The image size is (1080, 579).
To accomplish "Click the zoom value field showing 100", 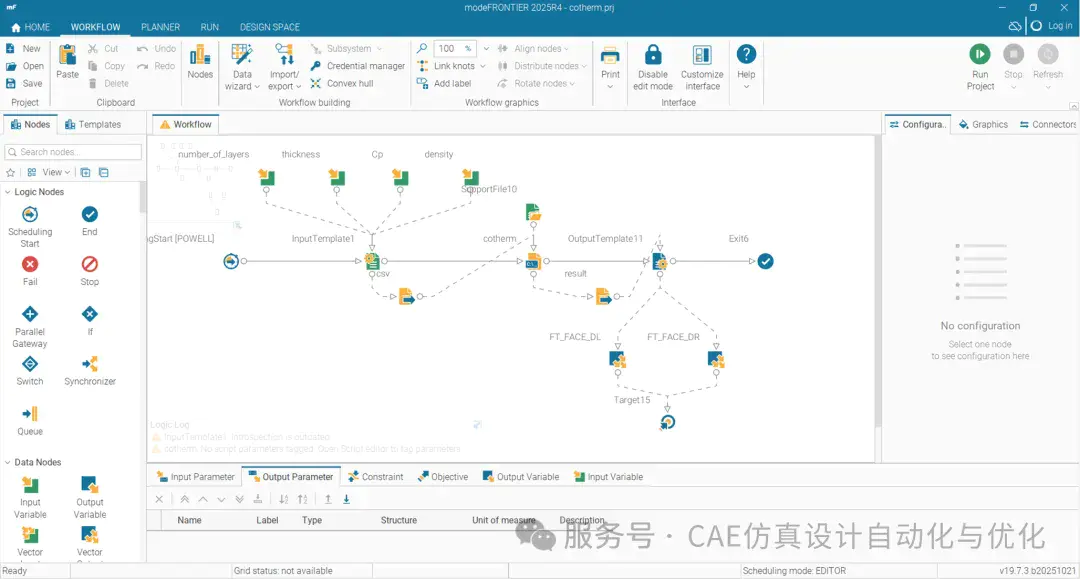I will click(x=456, y=48).
